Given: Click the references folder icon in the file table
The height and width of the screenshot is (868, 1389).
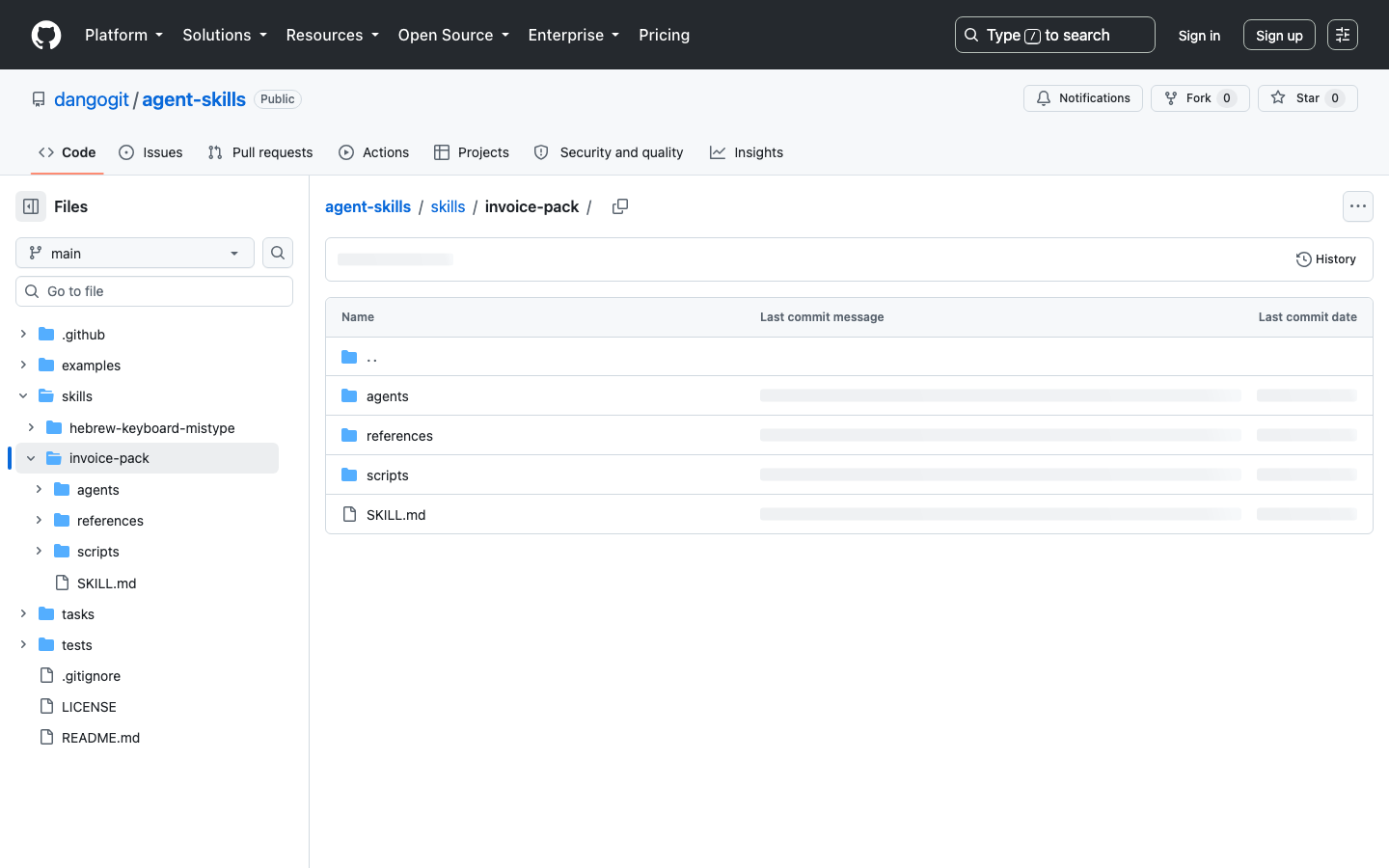Looking at the screenshot, I should pyautogui.click(x=349, y=436).
